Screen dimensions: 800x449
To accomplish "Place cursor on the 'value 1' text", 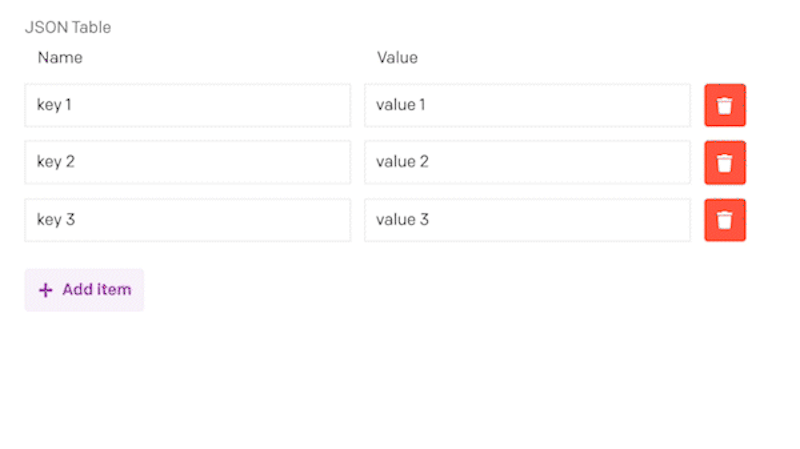I will click(401, 105).
